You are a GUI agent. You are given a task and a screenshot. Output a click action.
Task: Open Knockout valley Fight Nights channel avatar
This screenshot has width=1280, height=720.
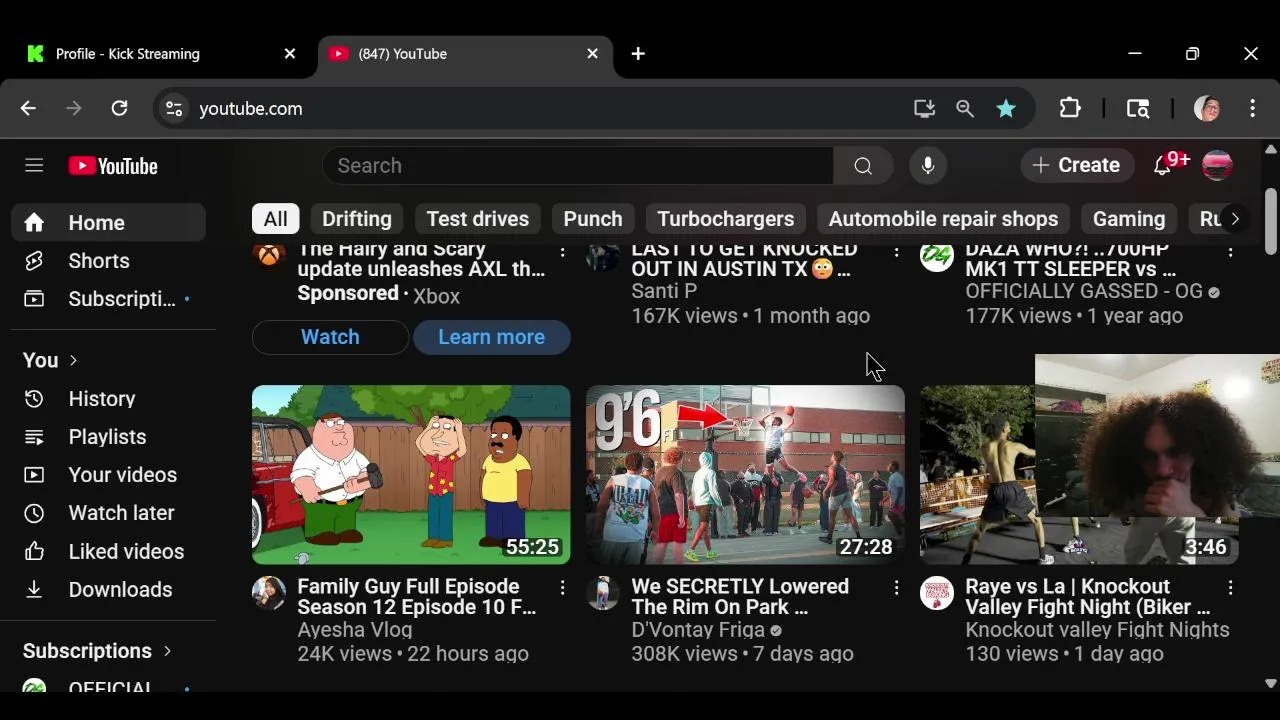(x=937, y=593)
